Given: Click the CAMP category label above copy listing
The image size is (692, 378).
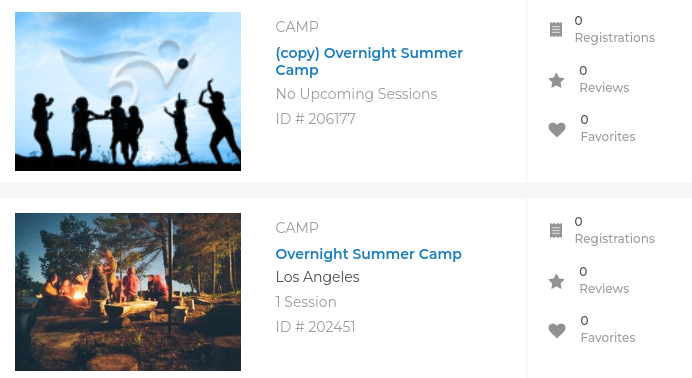Looking at the screenshot, I should point(297,27).
